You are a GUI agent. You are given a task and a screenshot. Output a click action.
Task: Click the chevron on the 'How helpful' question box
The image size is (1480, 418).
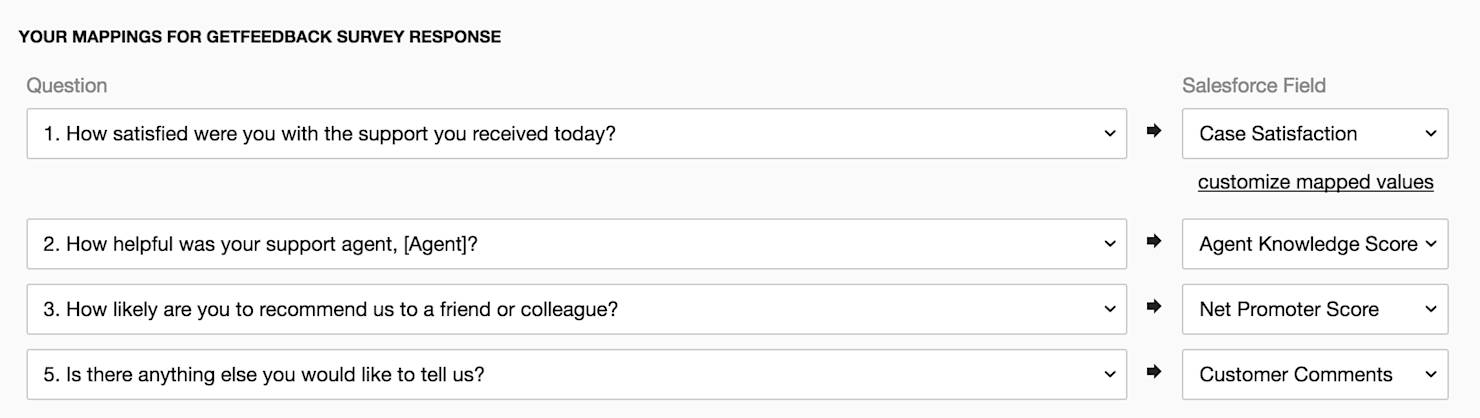click(1109, 244)
